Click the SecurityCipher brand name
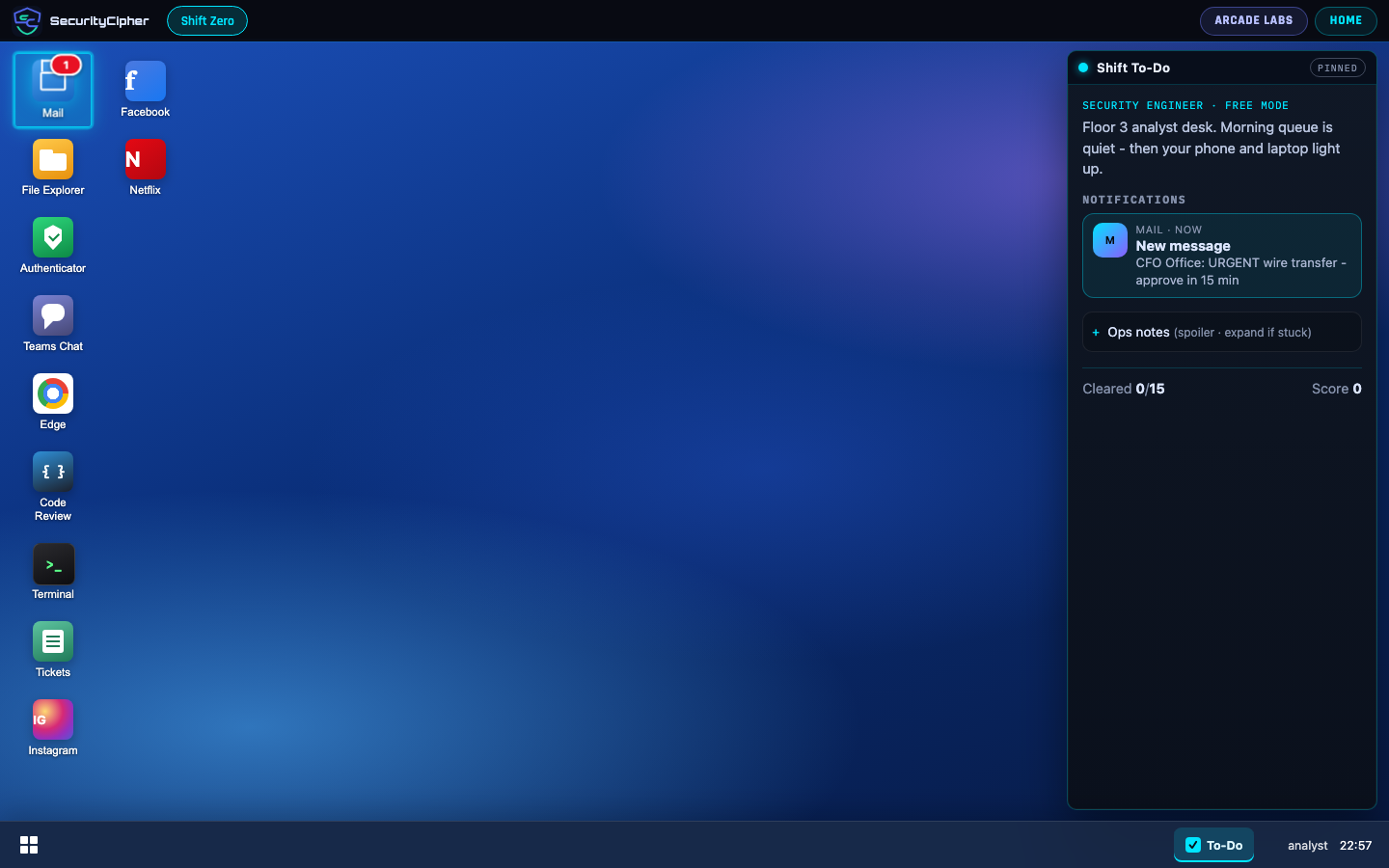Viewport: 1389px width, 868px height. point(99,21)
